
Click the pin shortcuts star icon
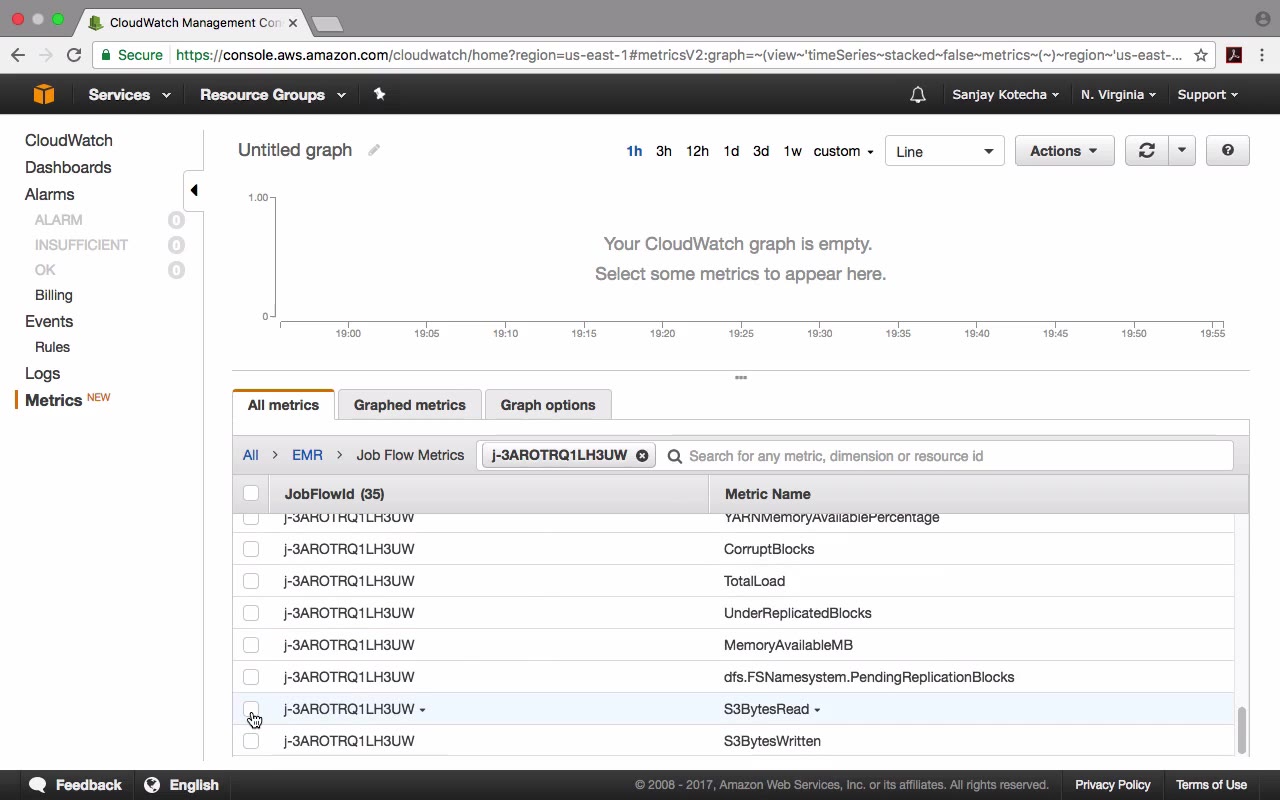[379, 94]
